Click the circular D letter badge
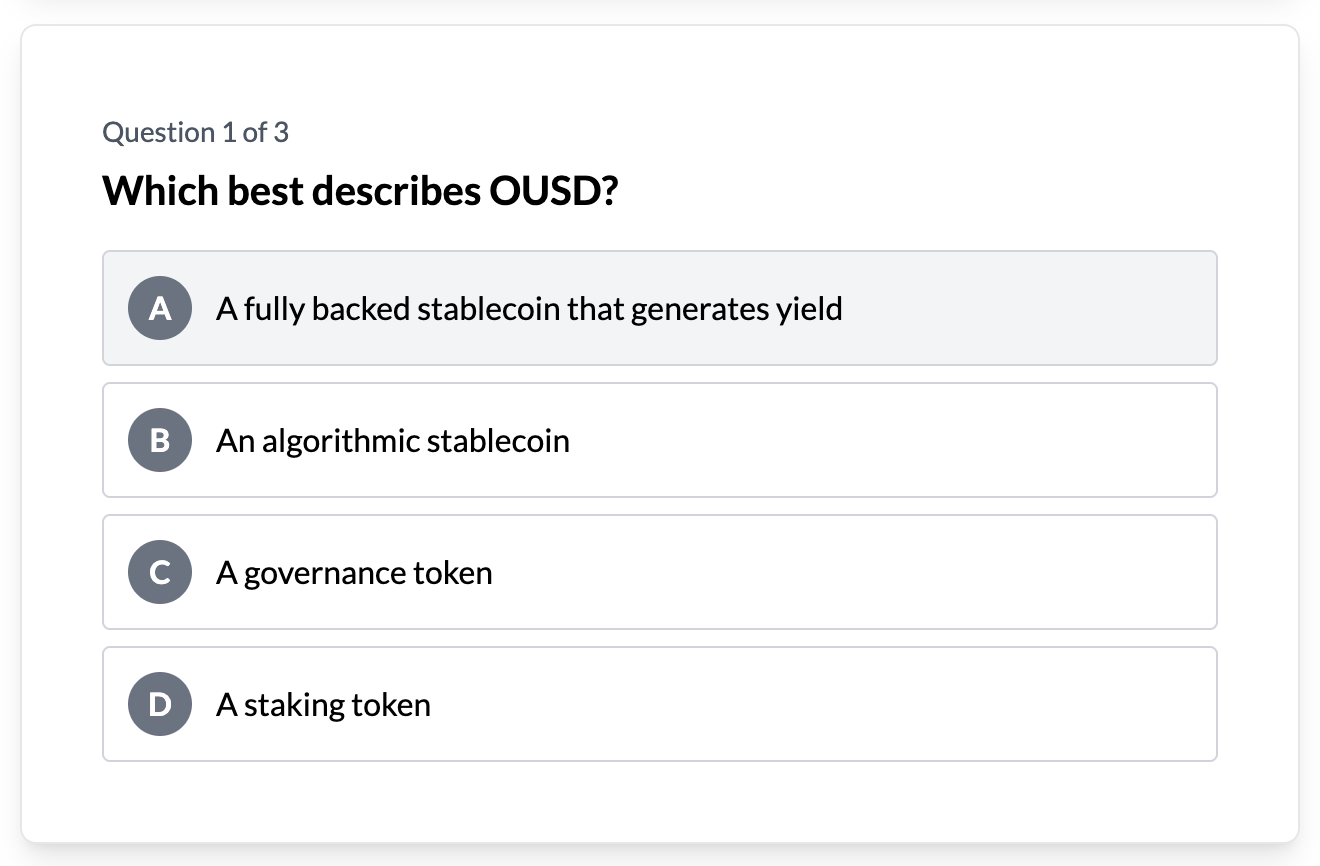 [160, 704]
